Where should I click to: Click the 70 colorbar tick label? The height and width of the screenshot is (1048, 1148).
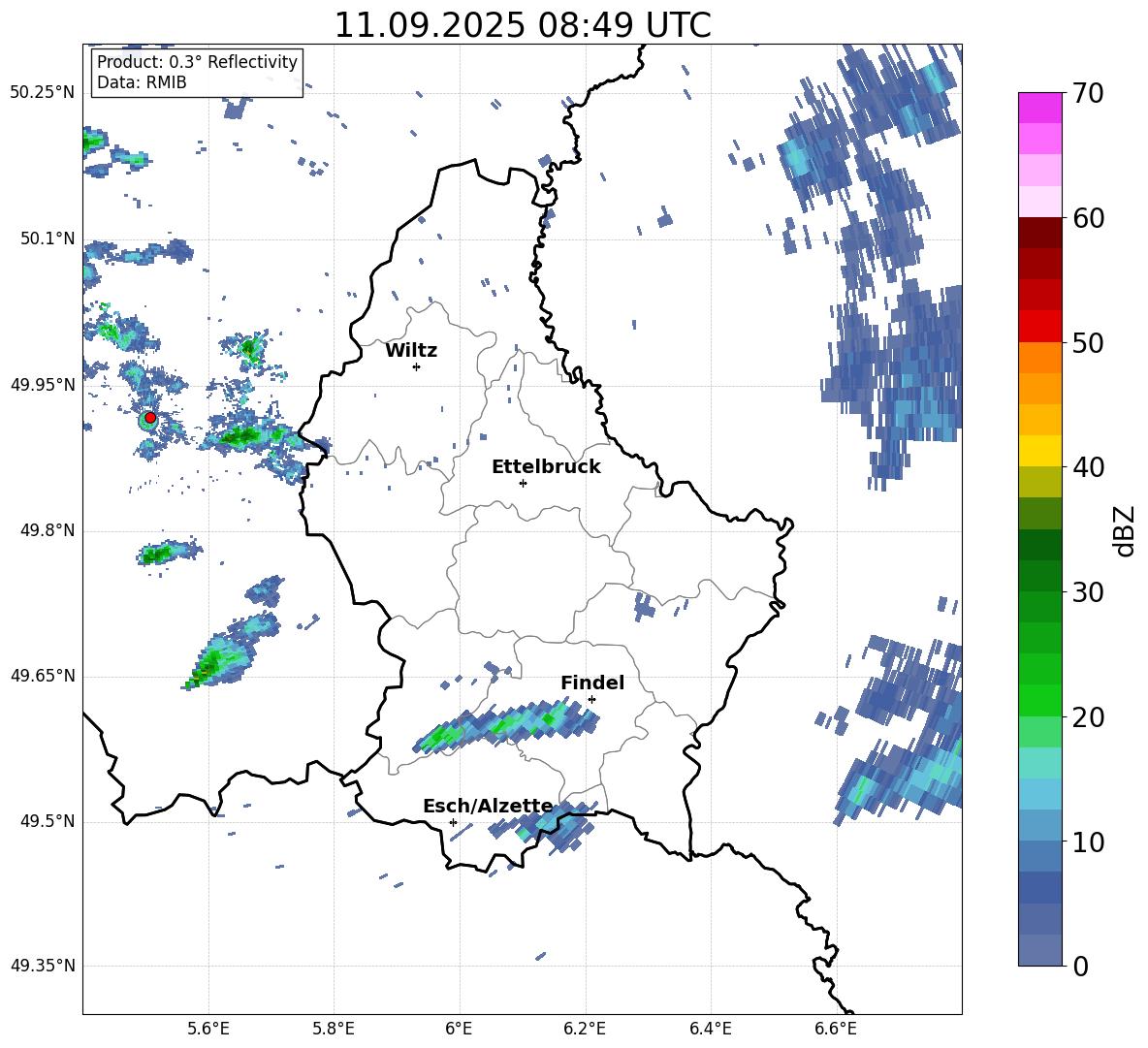point(1087,94)
